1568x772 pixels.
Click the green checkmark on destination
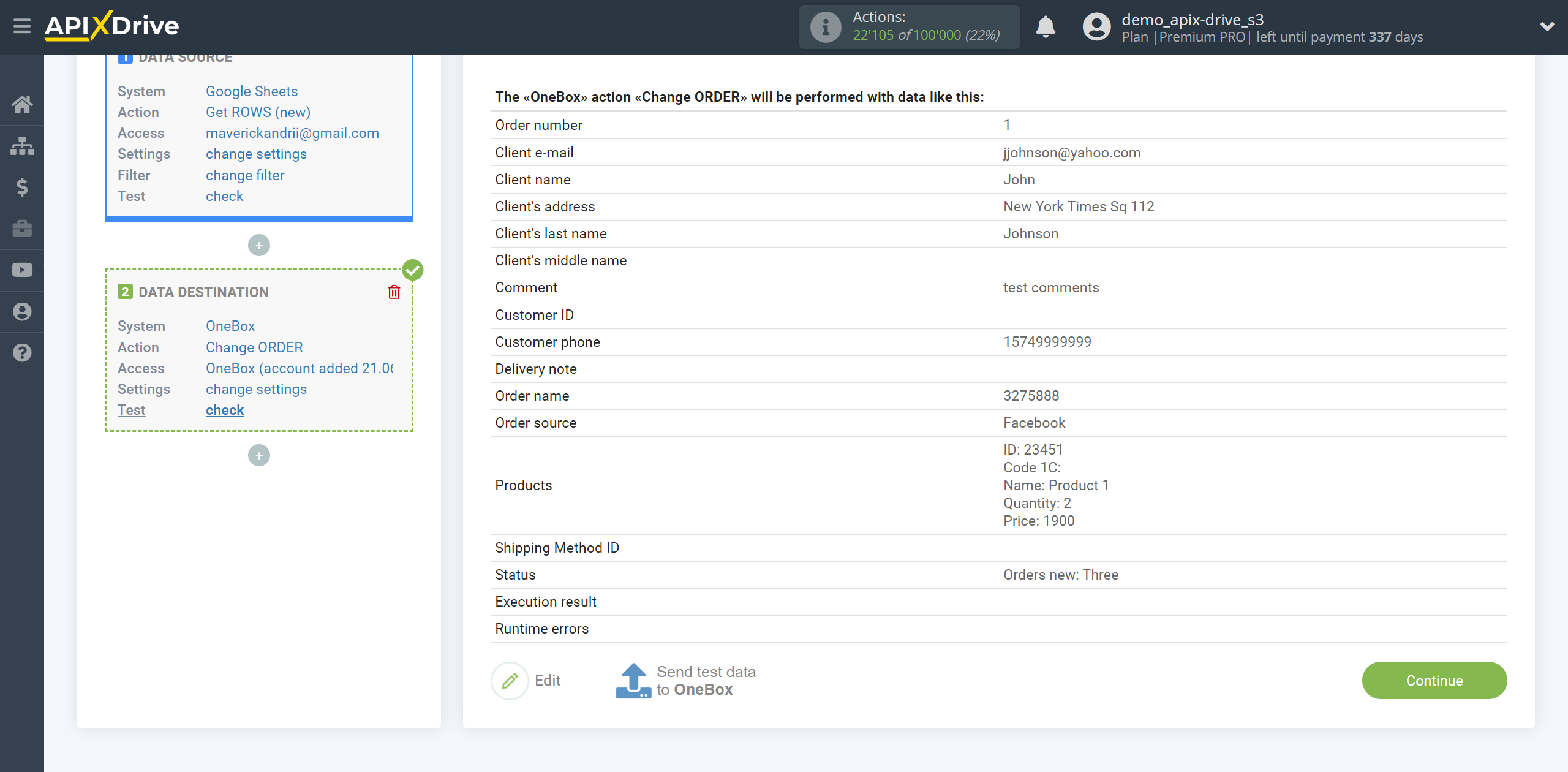click(413, 270)
